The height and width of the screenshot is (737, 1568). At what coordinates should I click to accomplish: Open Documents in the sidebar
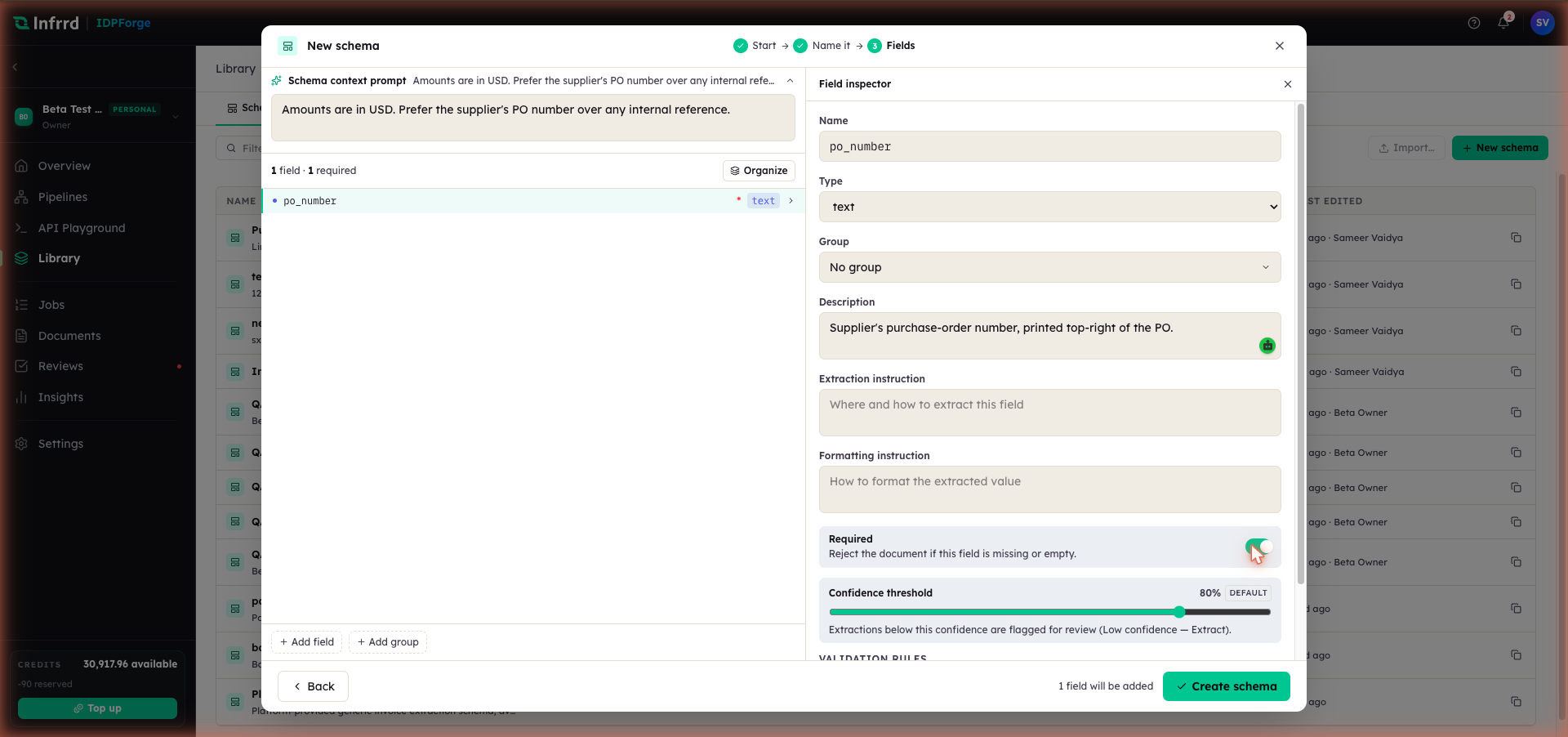69,336
